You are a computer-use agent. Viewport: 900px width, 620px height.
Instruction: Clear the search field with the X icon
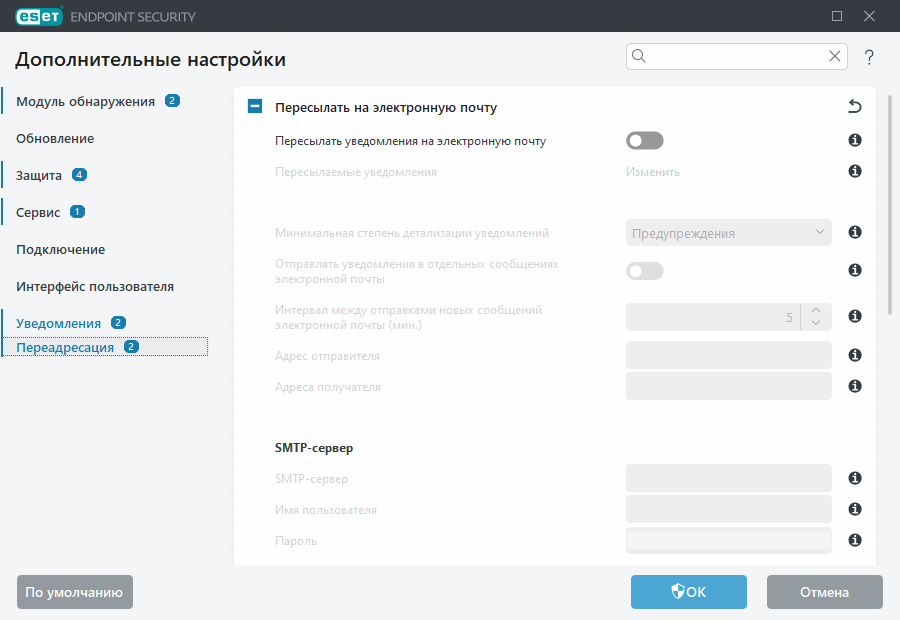click(x=834, y=57)
